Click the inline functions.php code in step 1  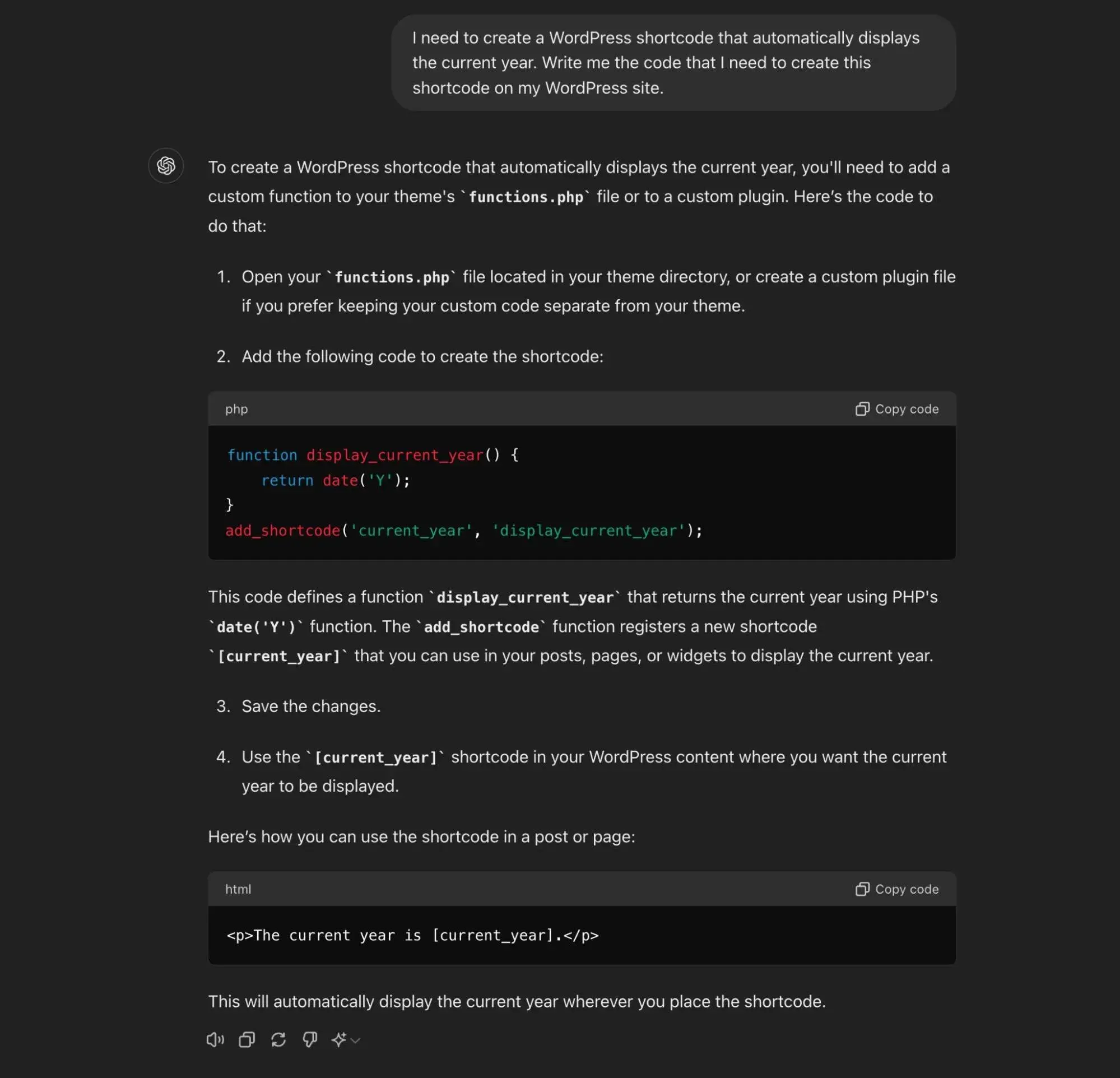[x=392, y=277]
